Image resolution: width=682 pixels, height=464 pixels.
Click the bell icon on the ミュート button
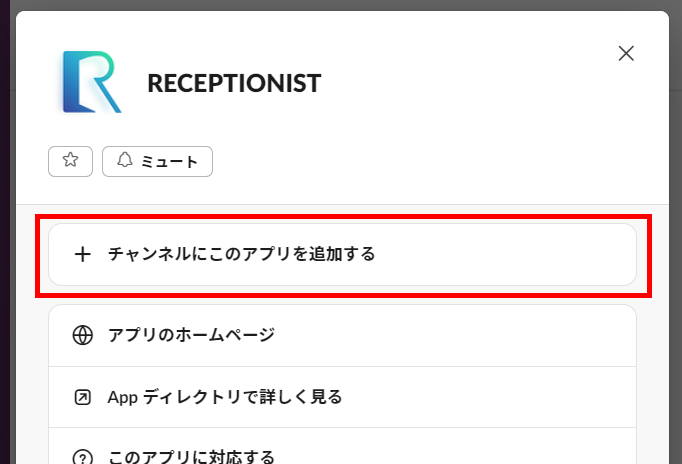click(x=125, y=161)
